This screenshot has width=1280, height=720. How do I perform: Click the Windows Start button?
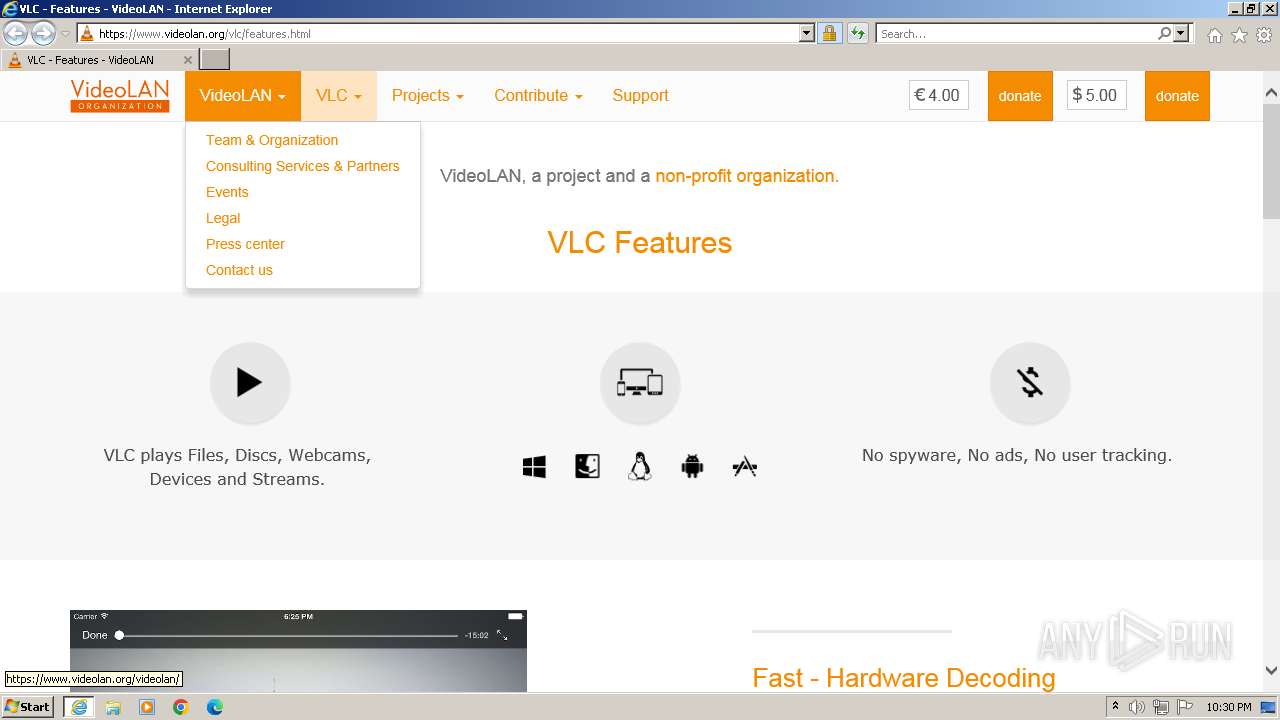coord(28,707)
